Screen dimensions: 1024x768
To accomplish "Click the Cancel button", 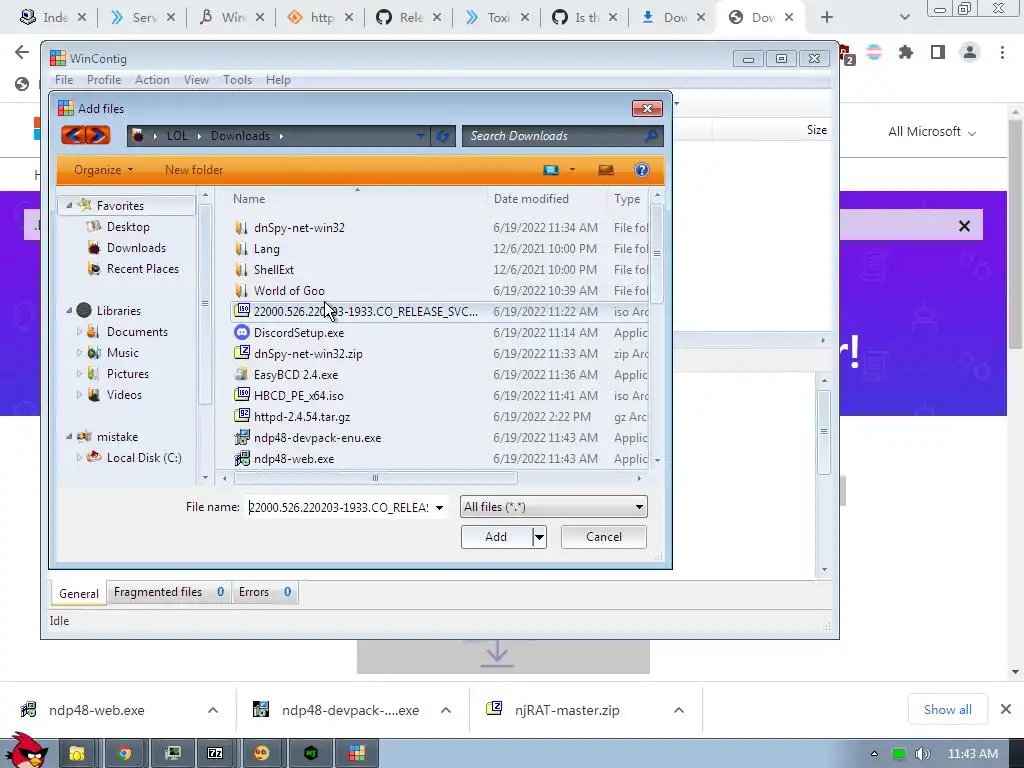I will pos(603,537).
